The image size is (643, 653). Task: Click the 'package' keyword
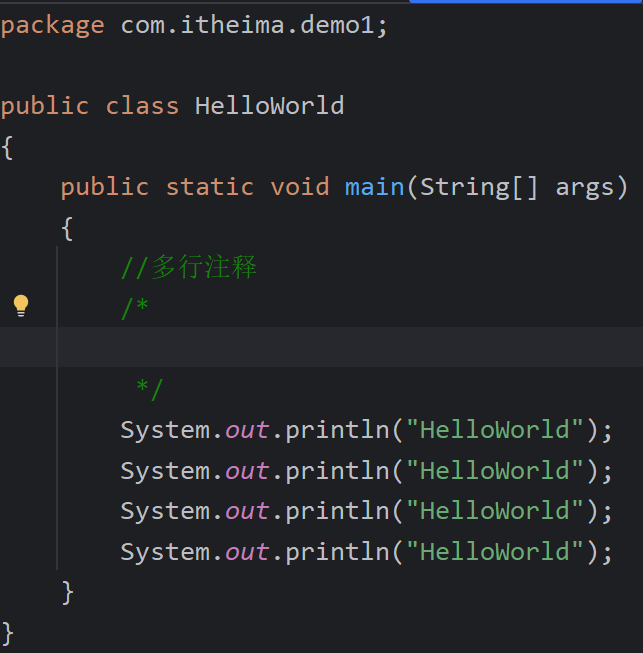[52, 26]
